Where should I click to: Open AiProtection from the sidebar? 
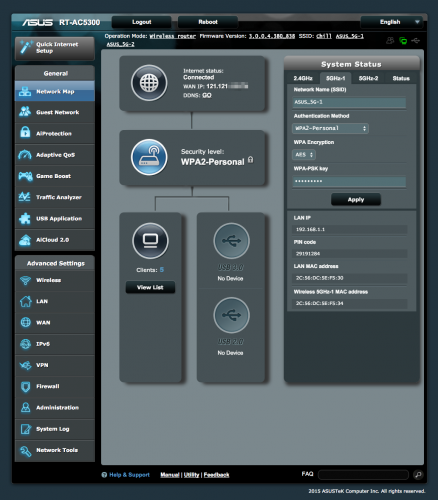[x=55, y=133]
